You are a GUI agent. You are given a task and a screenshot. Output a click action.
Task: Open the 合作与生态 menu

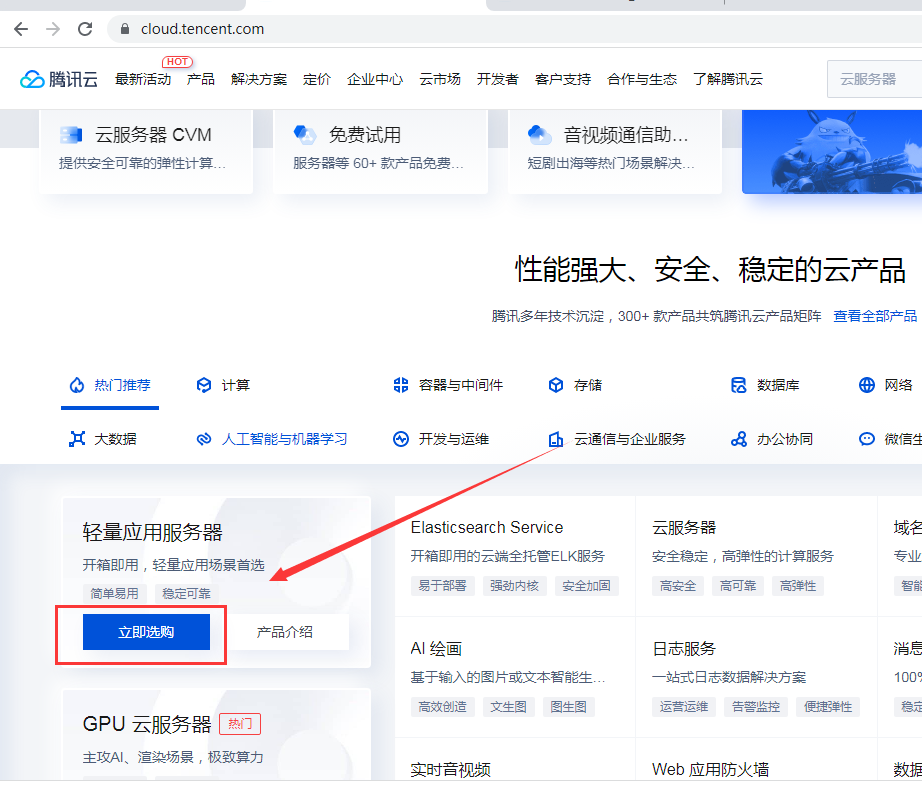click(x=642, y=79)
